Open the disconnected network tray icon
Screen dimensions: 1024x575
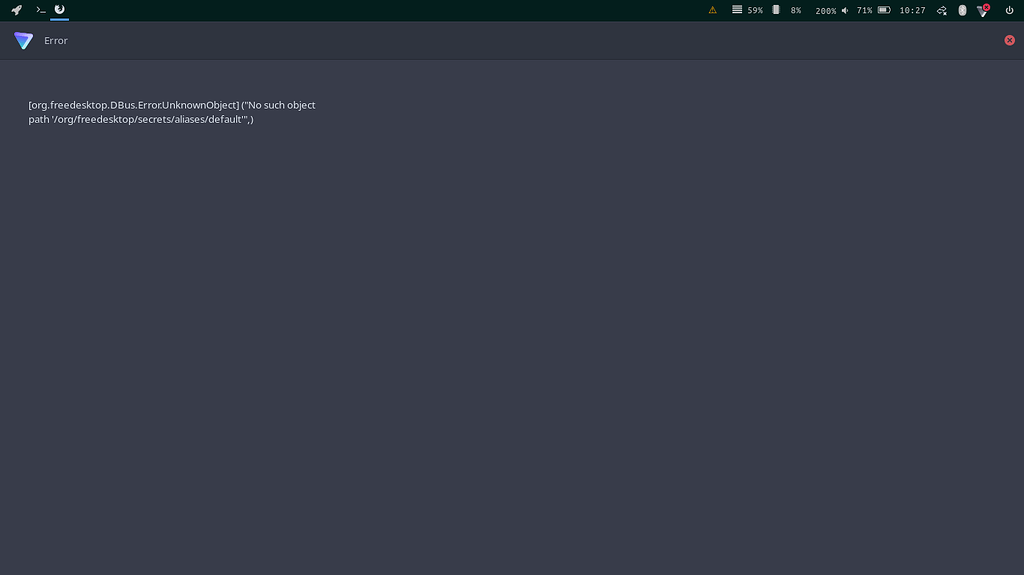(942, 10)
